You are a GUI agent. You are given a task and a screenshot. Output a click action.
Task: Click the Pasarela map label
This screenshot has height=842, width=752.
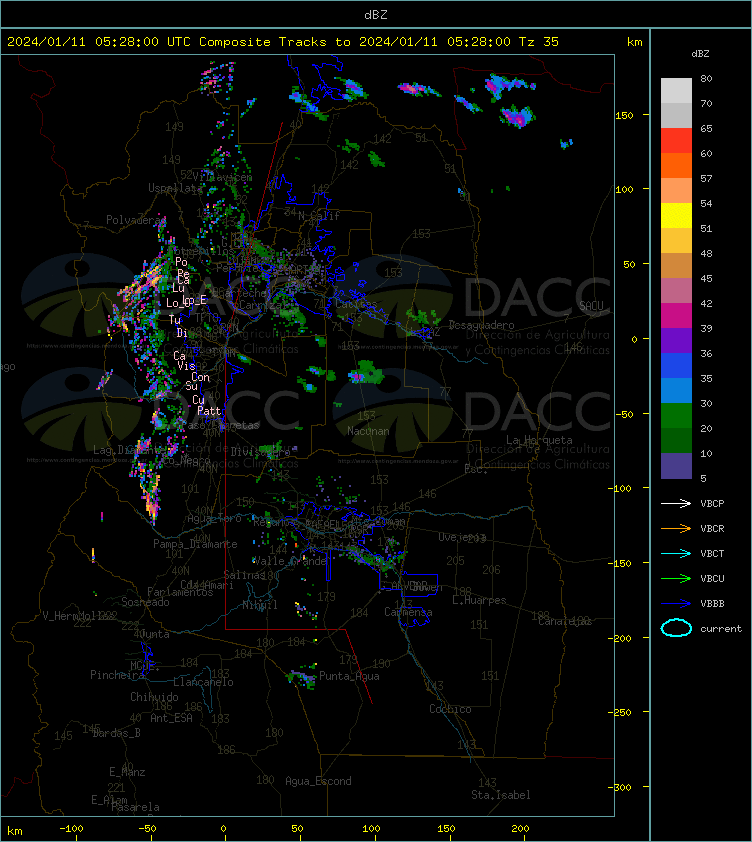click(135, 807)
